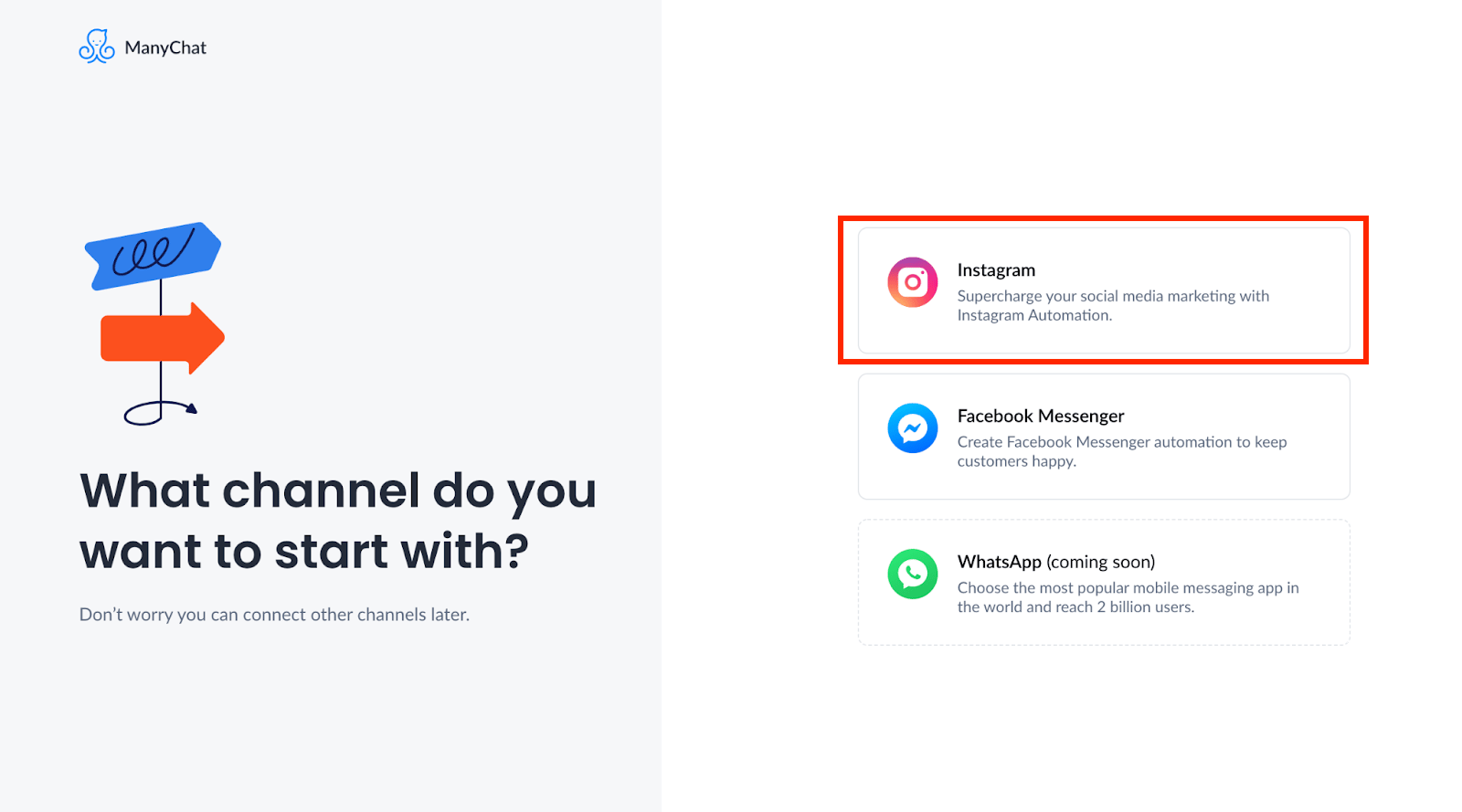Image resolution: width=1462 pixels, height=812 pixels.
Task: Click the "What channel do you" heading
Action: pyautogui.click(x=338, y=491)
